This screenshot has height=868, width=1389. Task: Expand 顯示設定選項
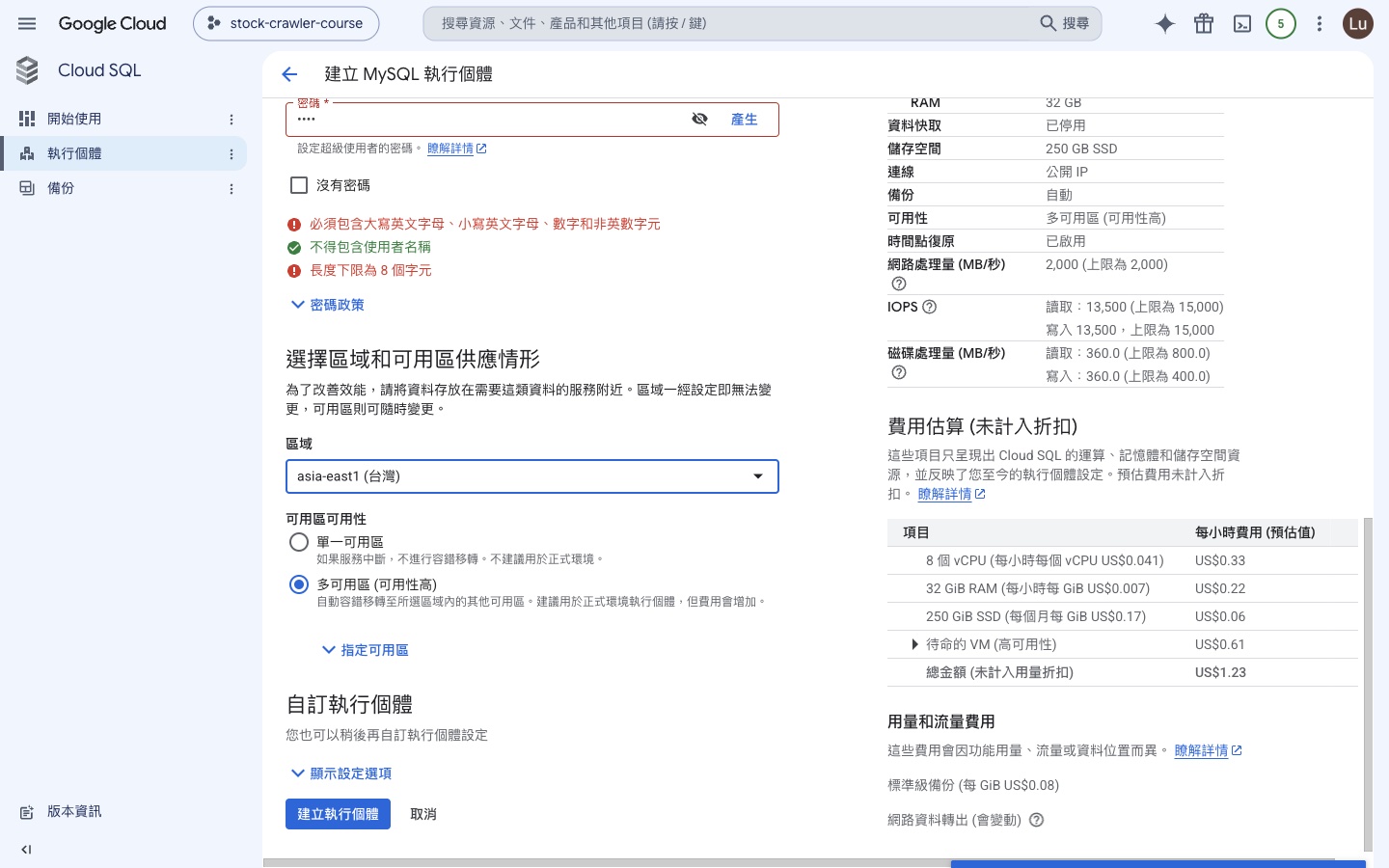coord(341,773)
